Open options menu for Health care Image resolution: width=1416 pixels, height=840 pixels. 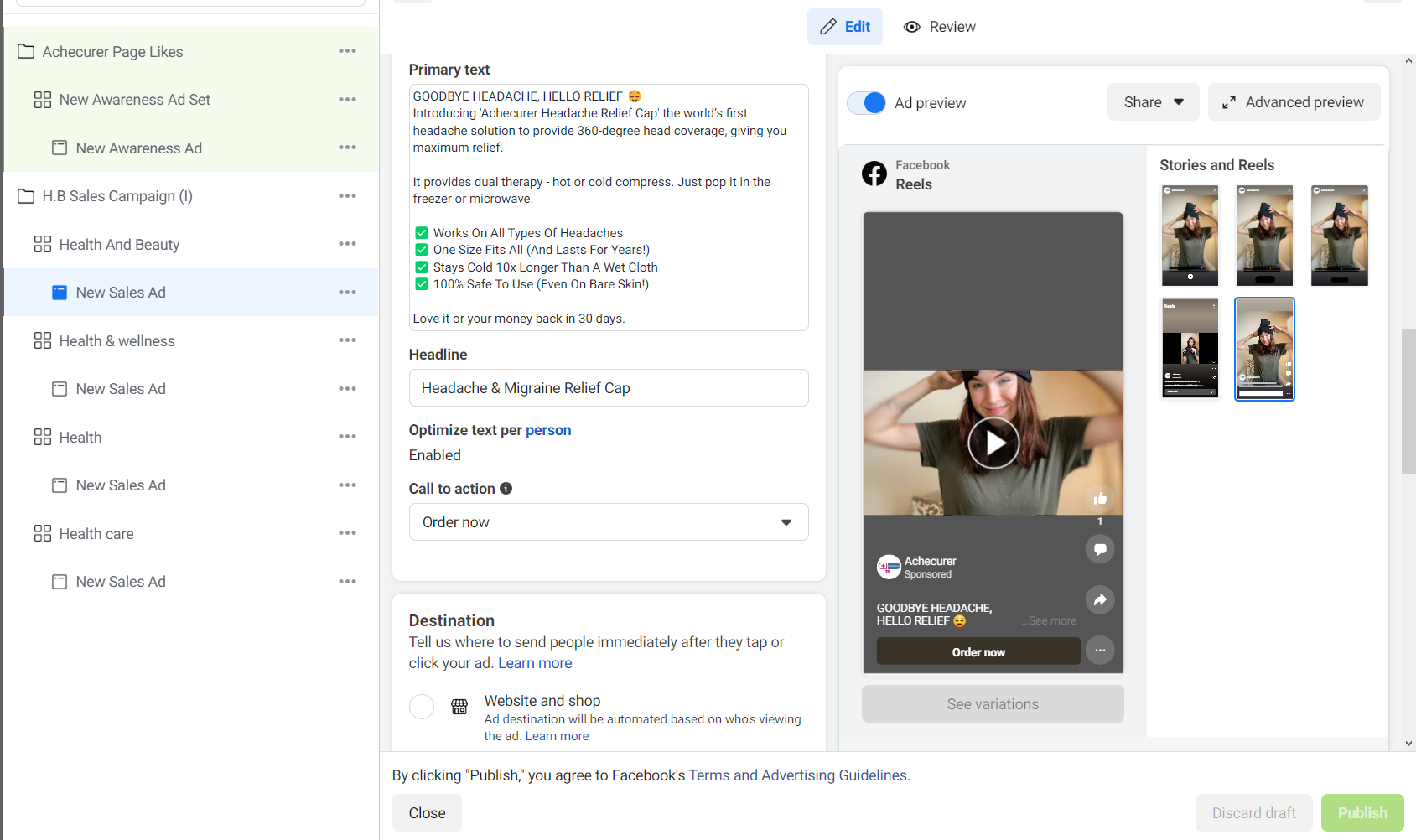[347, 533]
